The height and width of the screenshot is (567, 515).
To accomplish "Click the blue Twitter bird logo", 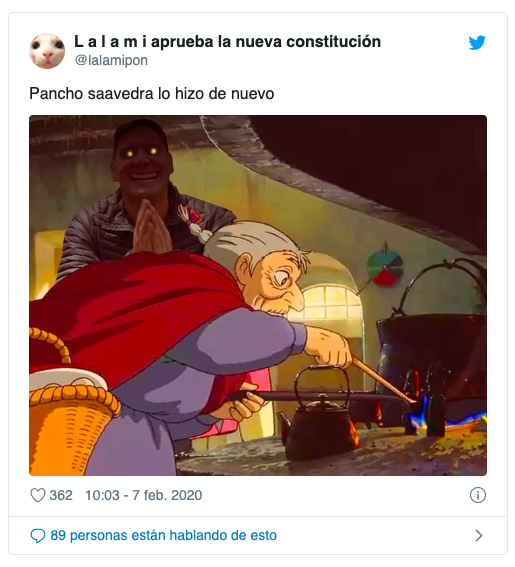I will pos(477,43).
